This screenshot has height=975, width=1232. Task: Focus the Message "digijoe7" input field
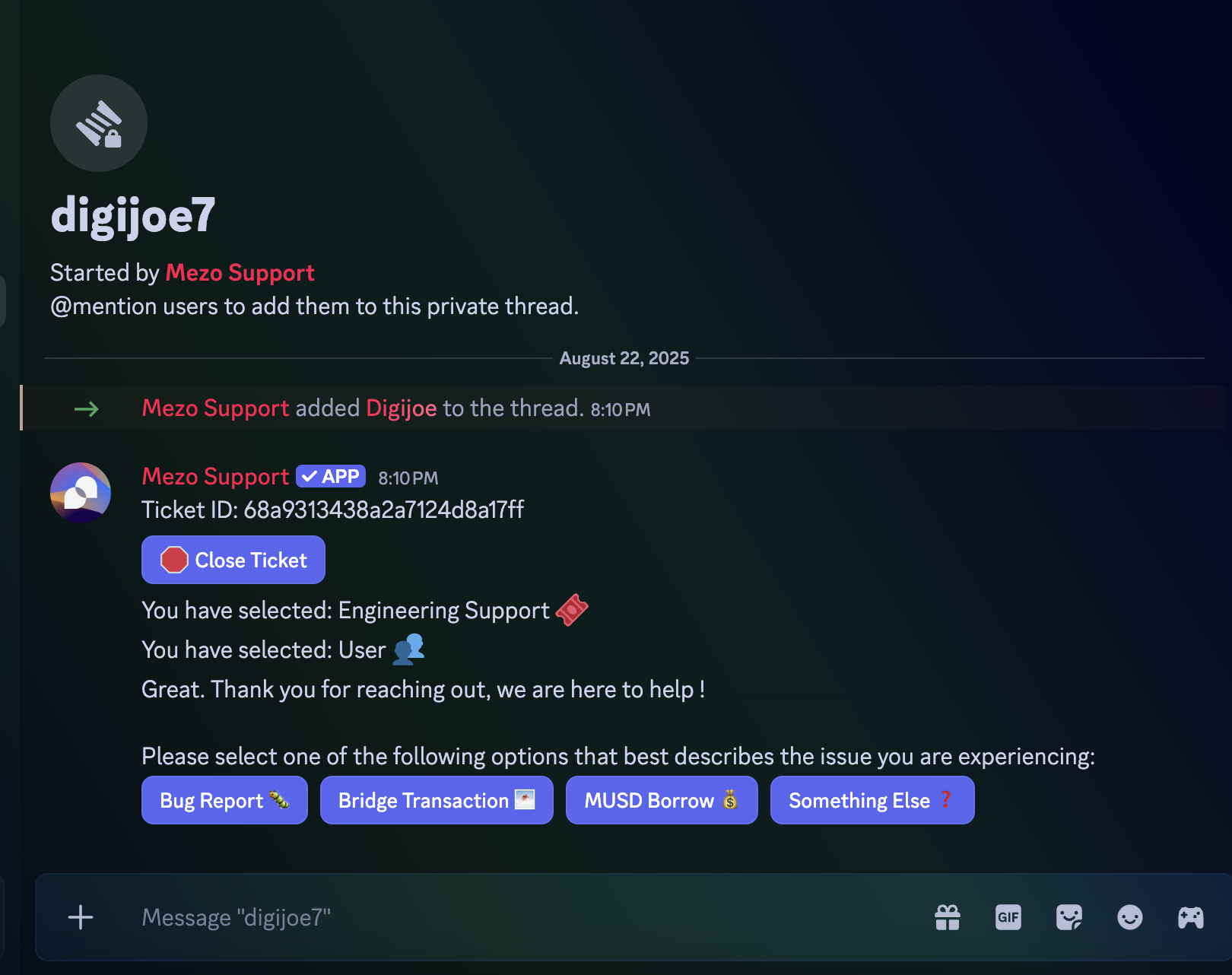click(x=517, y=917)
